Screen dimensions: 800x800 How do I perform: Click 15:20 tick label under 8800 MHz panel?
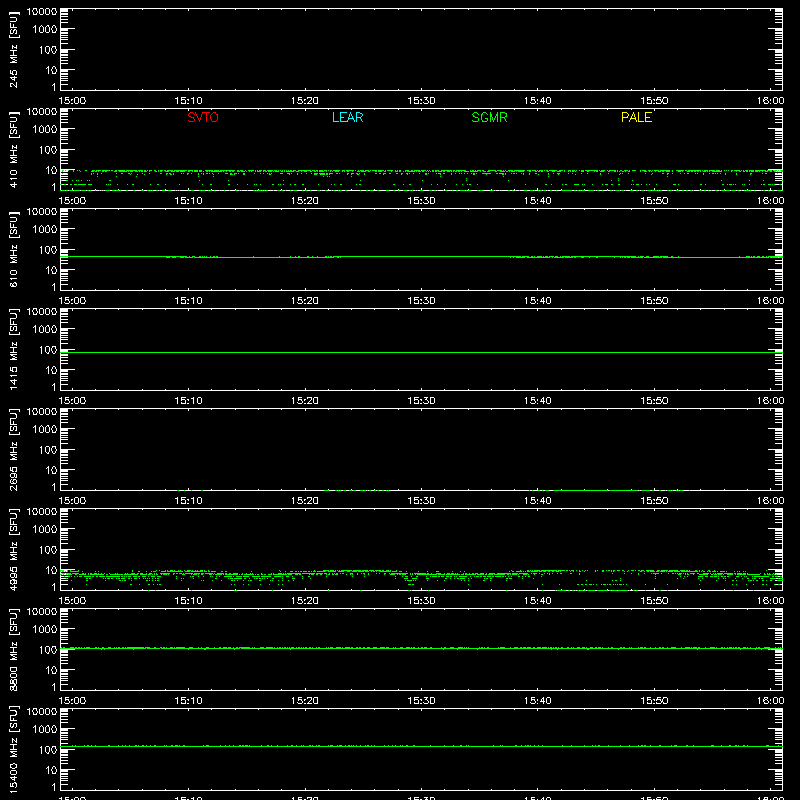[x=305, y=701]
